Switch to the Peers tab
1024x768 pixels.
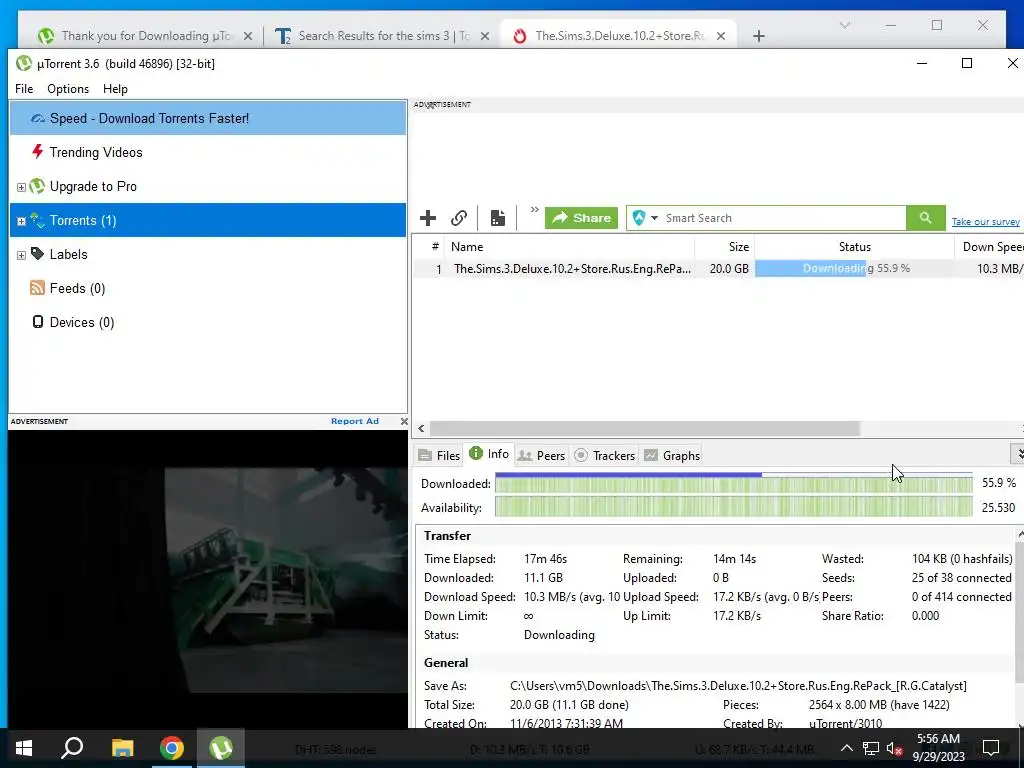click(541, 456)
